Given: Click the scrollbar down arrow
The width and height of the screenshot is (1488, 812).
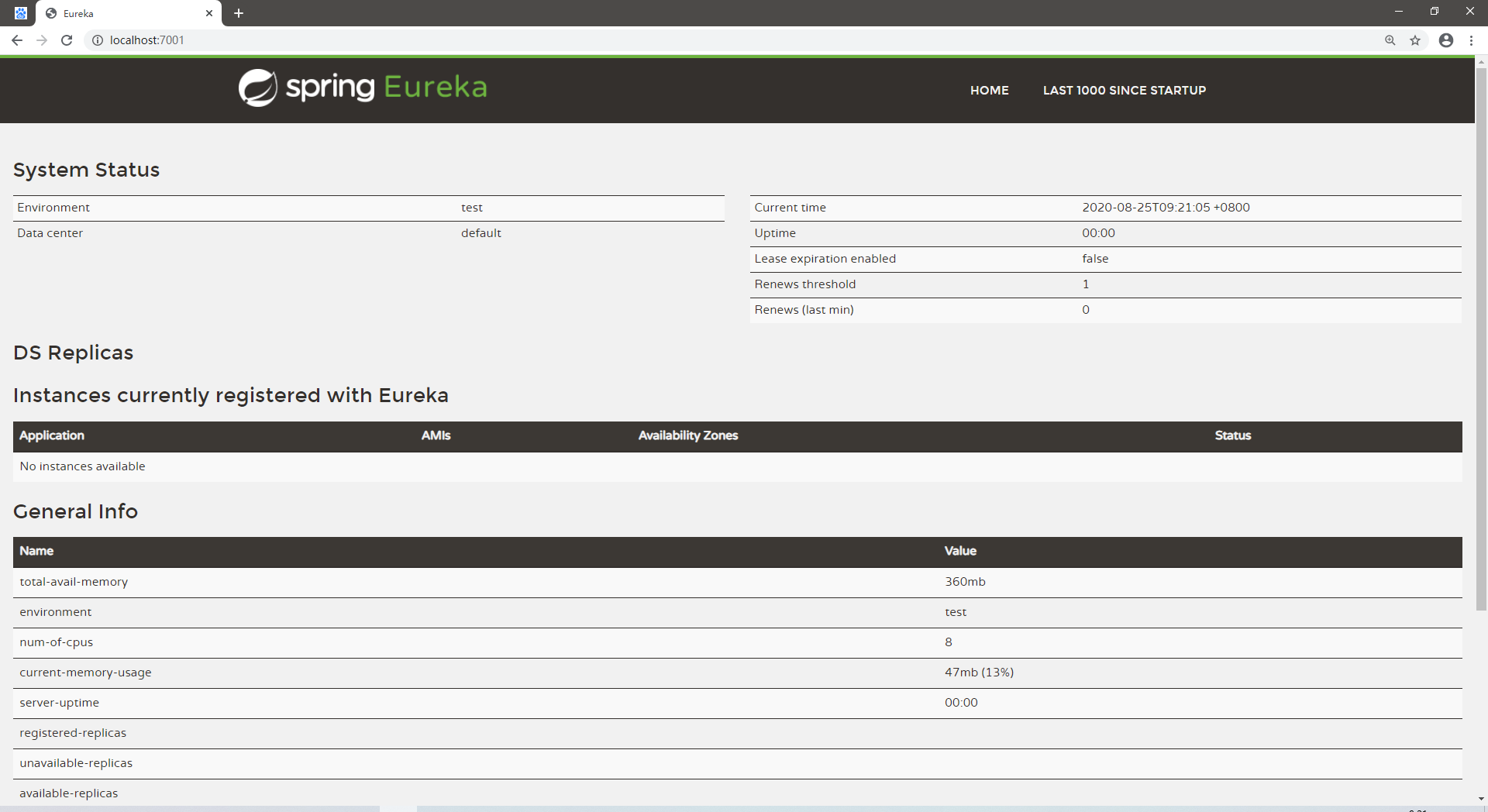Looking at the screenshot, I should 1481,799.
